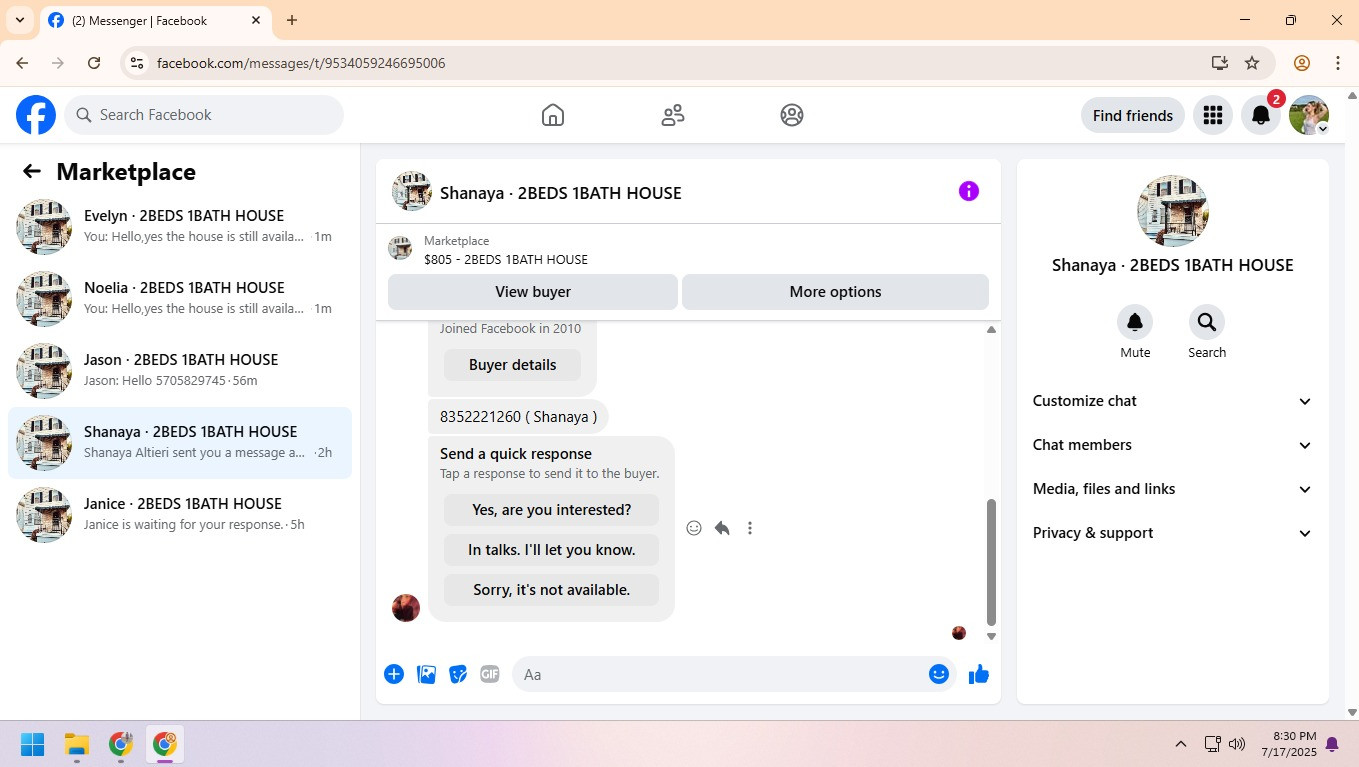Viewport: 1359px width, 767px height.
Task: Go back from Marketplace using the arrow
Action: (32, 171)
